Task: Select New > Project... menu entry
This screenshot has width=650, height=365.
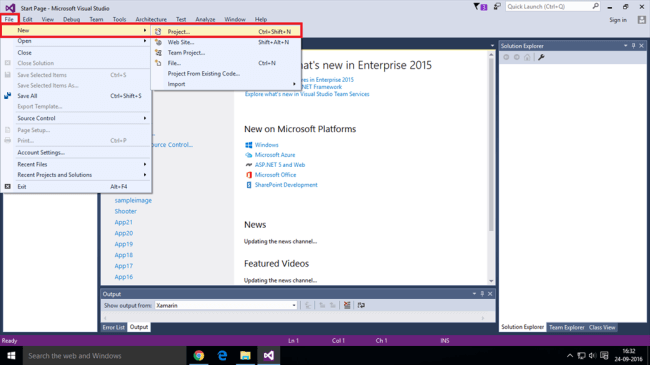Action: [x=226, y=32]
